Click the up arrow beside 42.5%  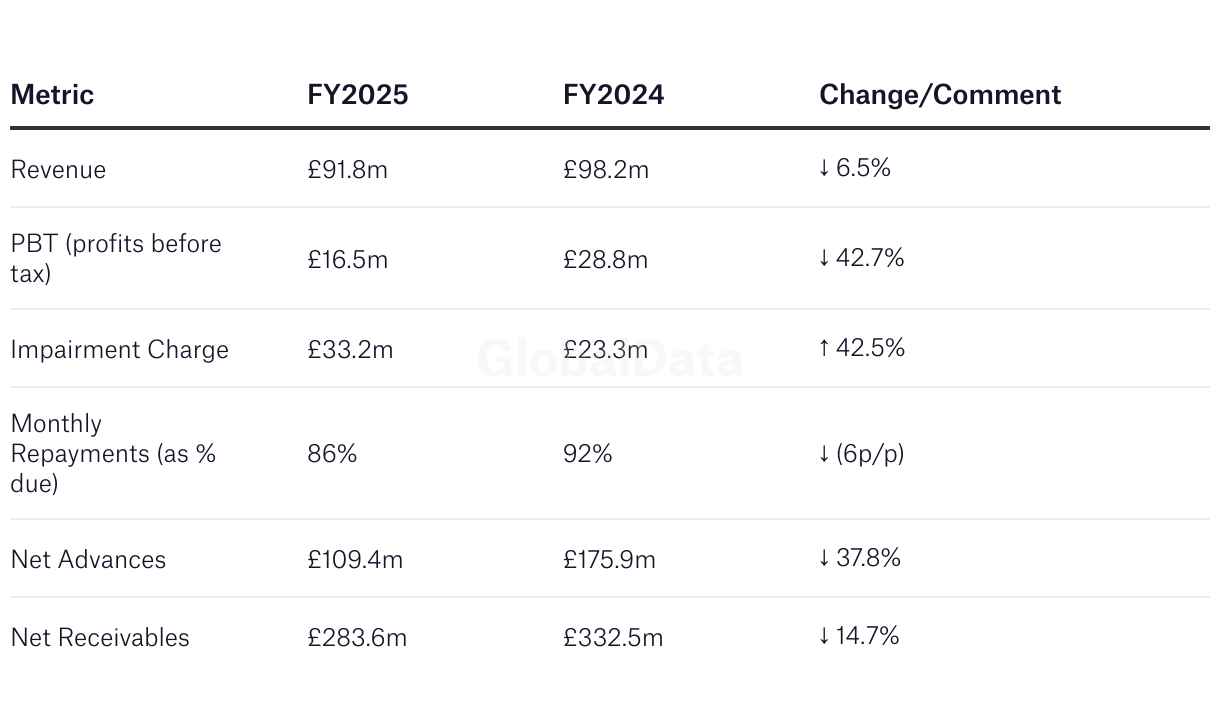click(x=824, y=348)
